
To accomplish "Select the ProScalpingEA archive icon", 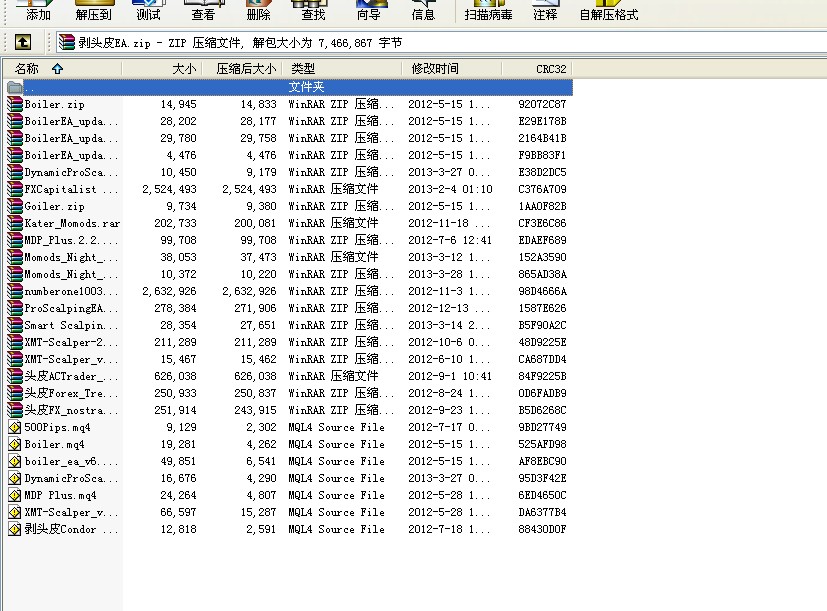I will pos(15,308).
